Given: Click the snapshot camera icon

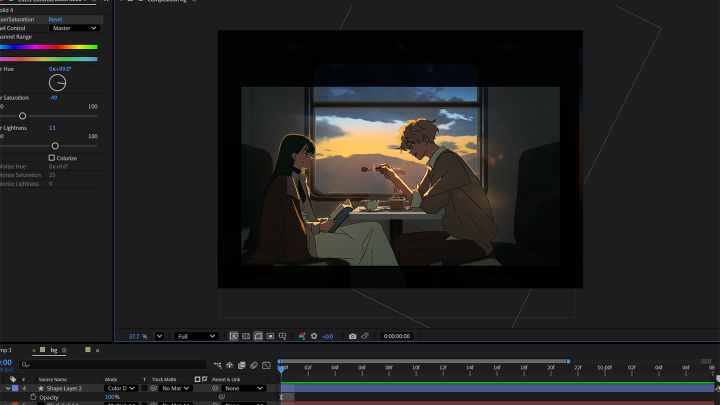Looking at the screenshot, I should (352, 336).
